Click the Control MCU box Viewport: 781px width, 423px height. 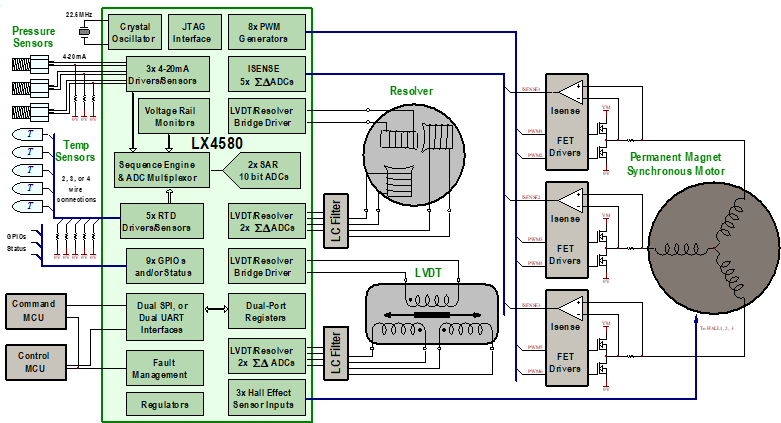coord(35,360)
